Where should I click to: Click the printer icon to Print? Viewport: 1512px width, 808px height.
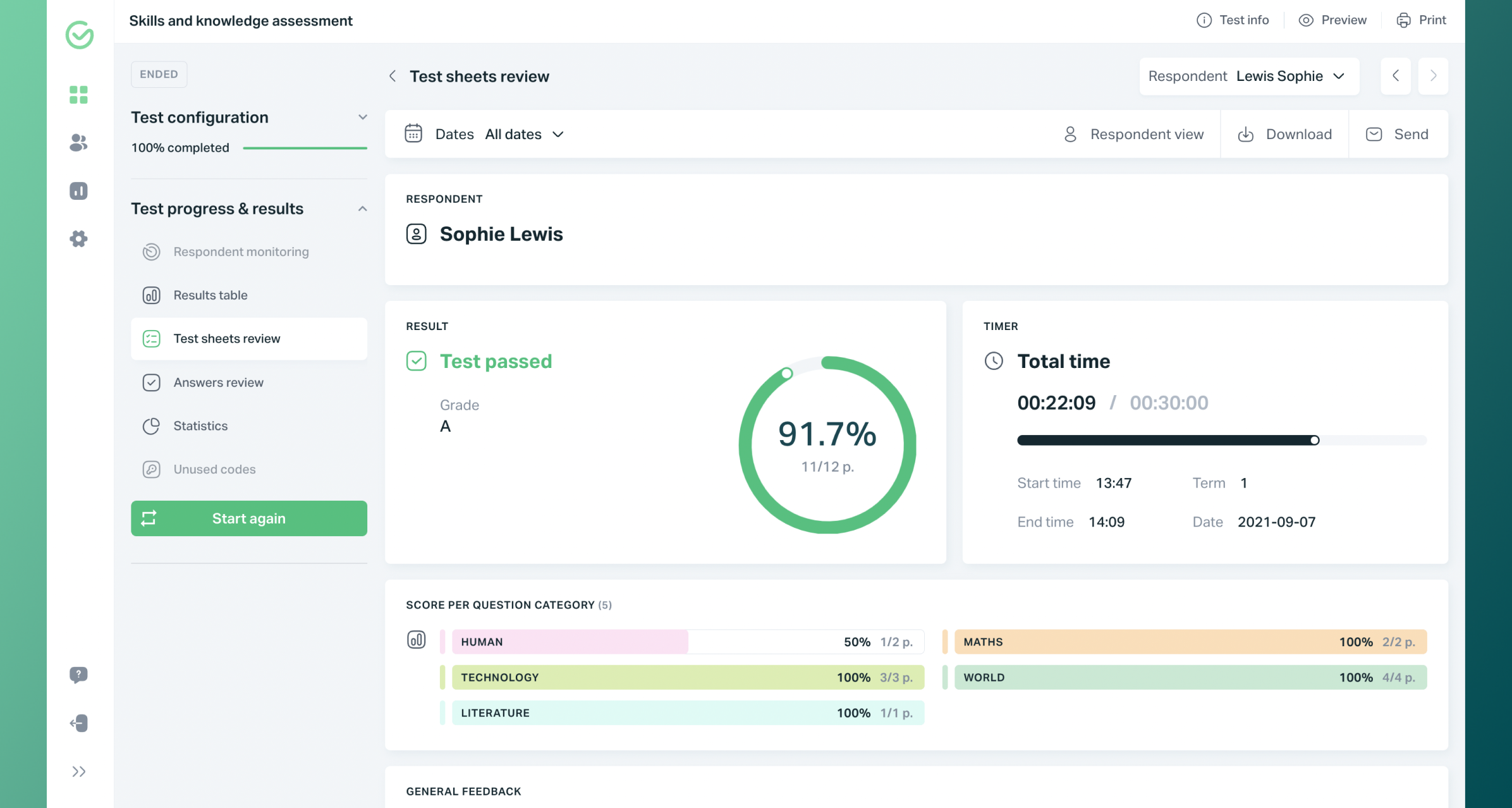coord(1403,20)
